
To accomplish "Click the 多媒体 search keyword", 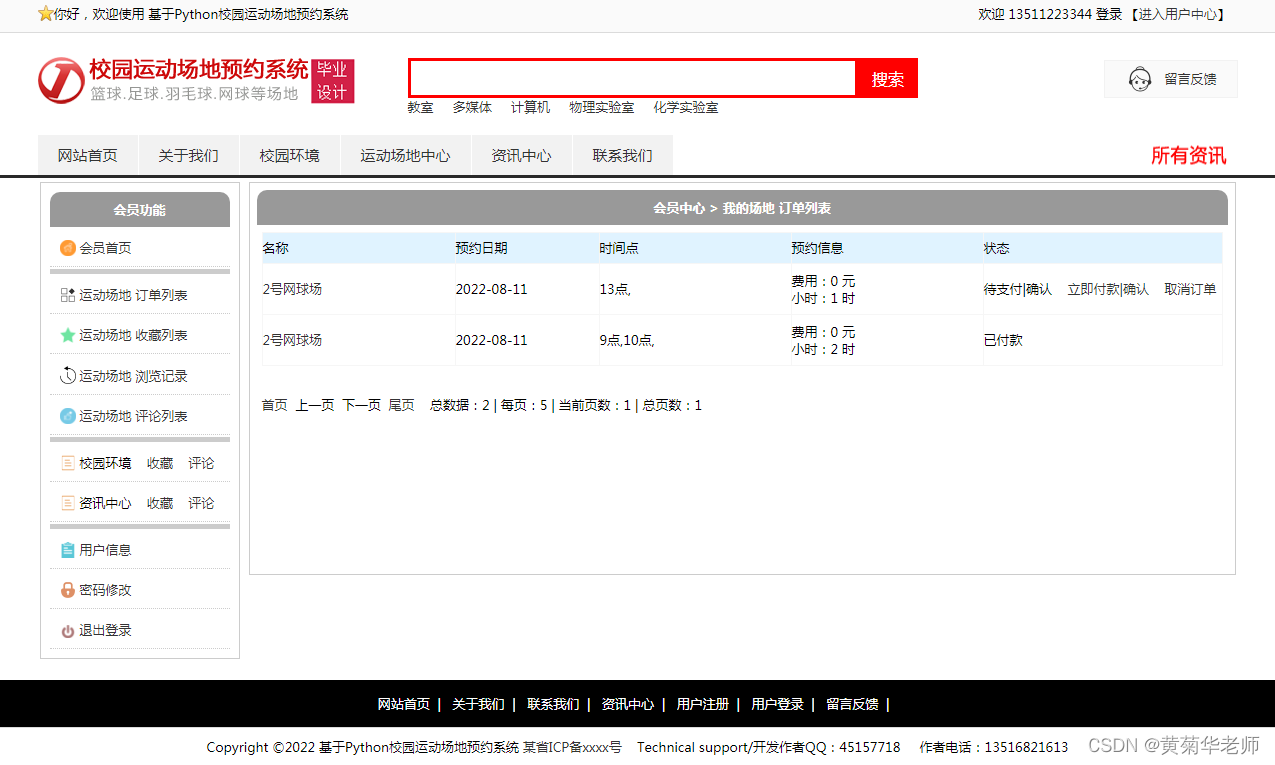I will point(472,107).
